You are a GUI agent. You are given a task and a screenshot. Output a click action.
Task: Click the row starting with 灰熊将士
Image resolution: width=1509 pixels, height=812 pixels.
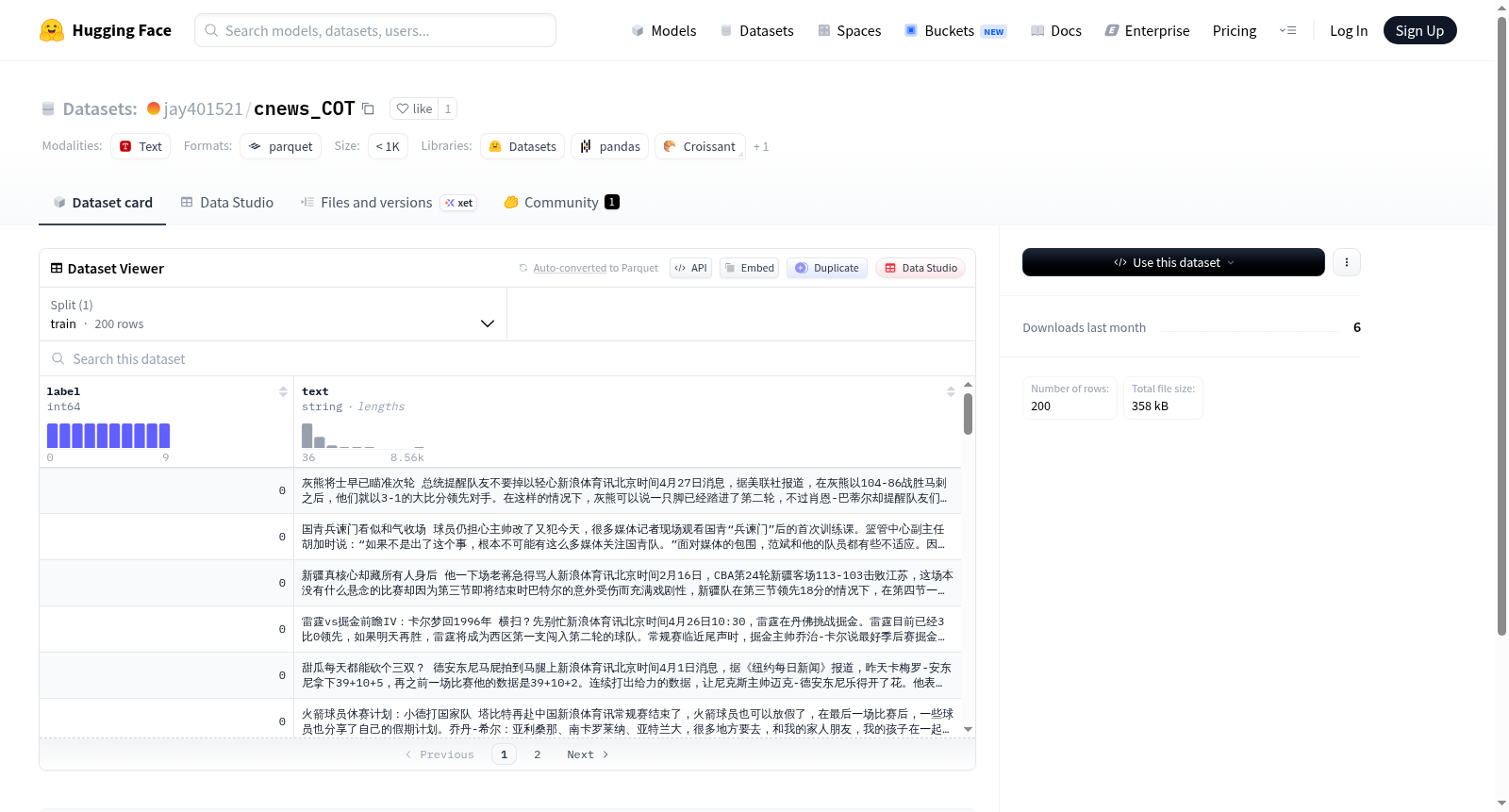click(500, 490)
